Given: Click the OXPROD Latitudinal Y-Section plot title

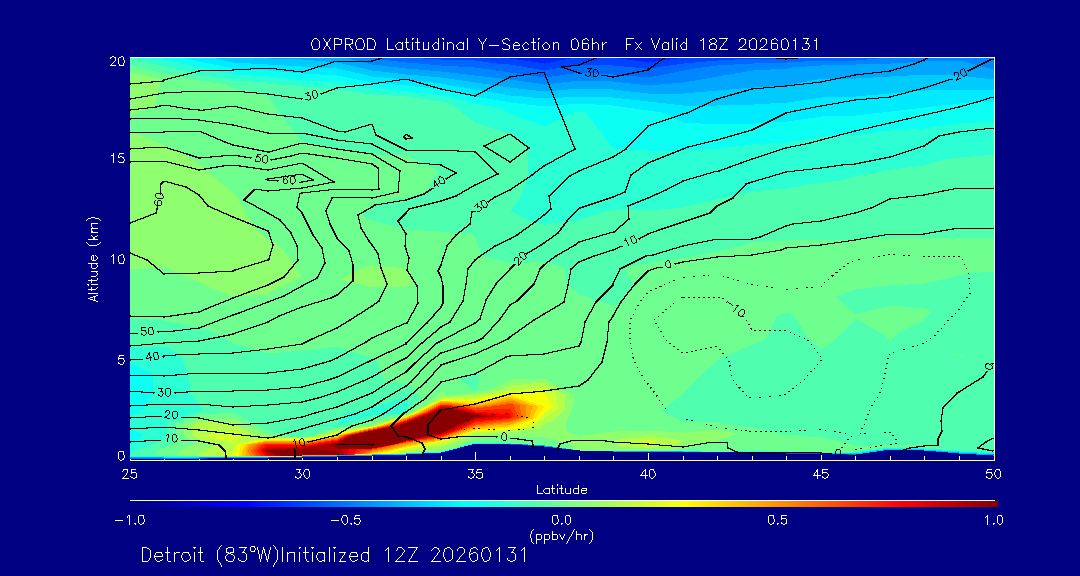Looking at the screenshot, I should coord(564,45).
